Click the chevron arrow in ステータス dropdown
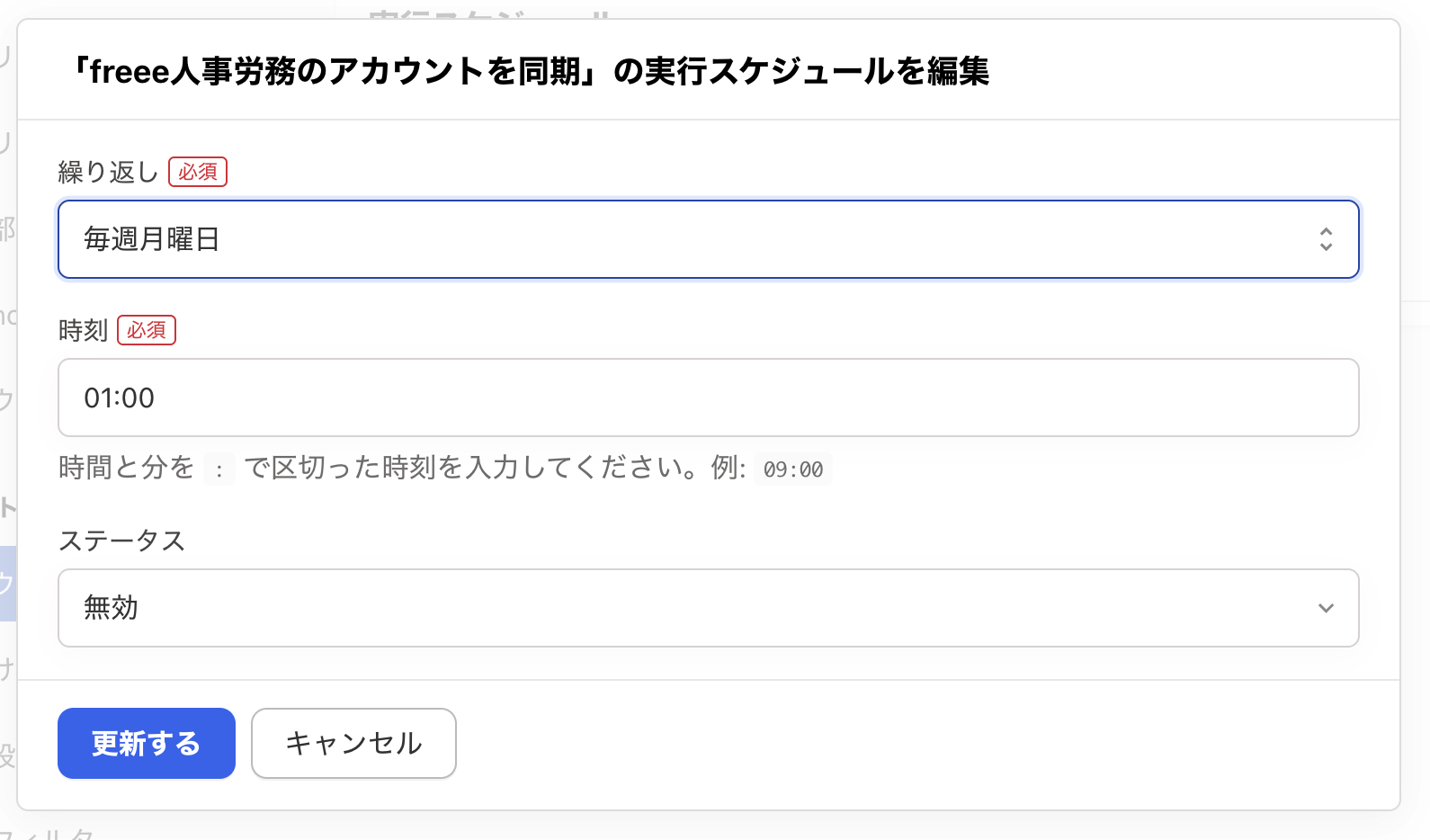 (x=1326, y=608)
